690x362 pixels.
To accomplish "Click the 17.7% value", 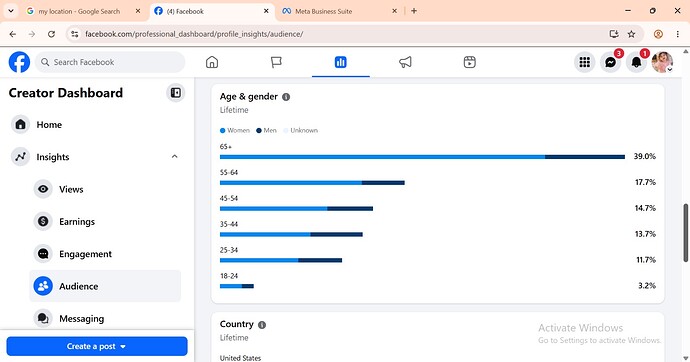I will [645, 182].
